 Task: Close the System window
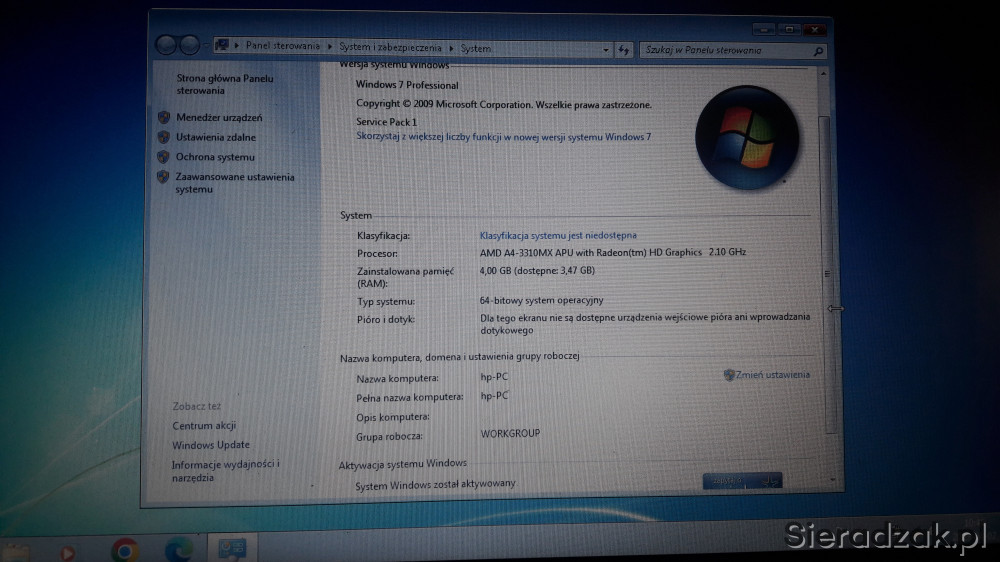tap(814, 29)
